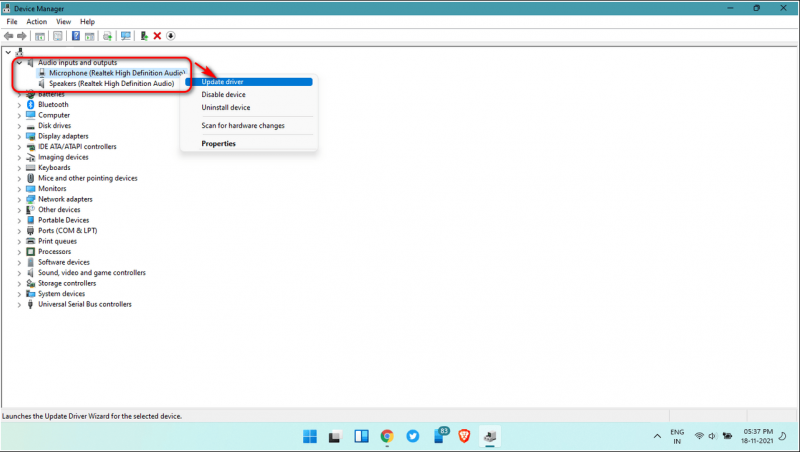Click the Keyboards category icon
The width and height of the screenshot is (800, 452).
click(30, 168)
